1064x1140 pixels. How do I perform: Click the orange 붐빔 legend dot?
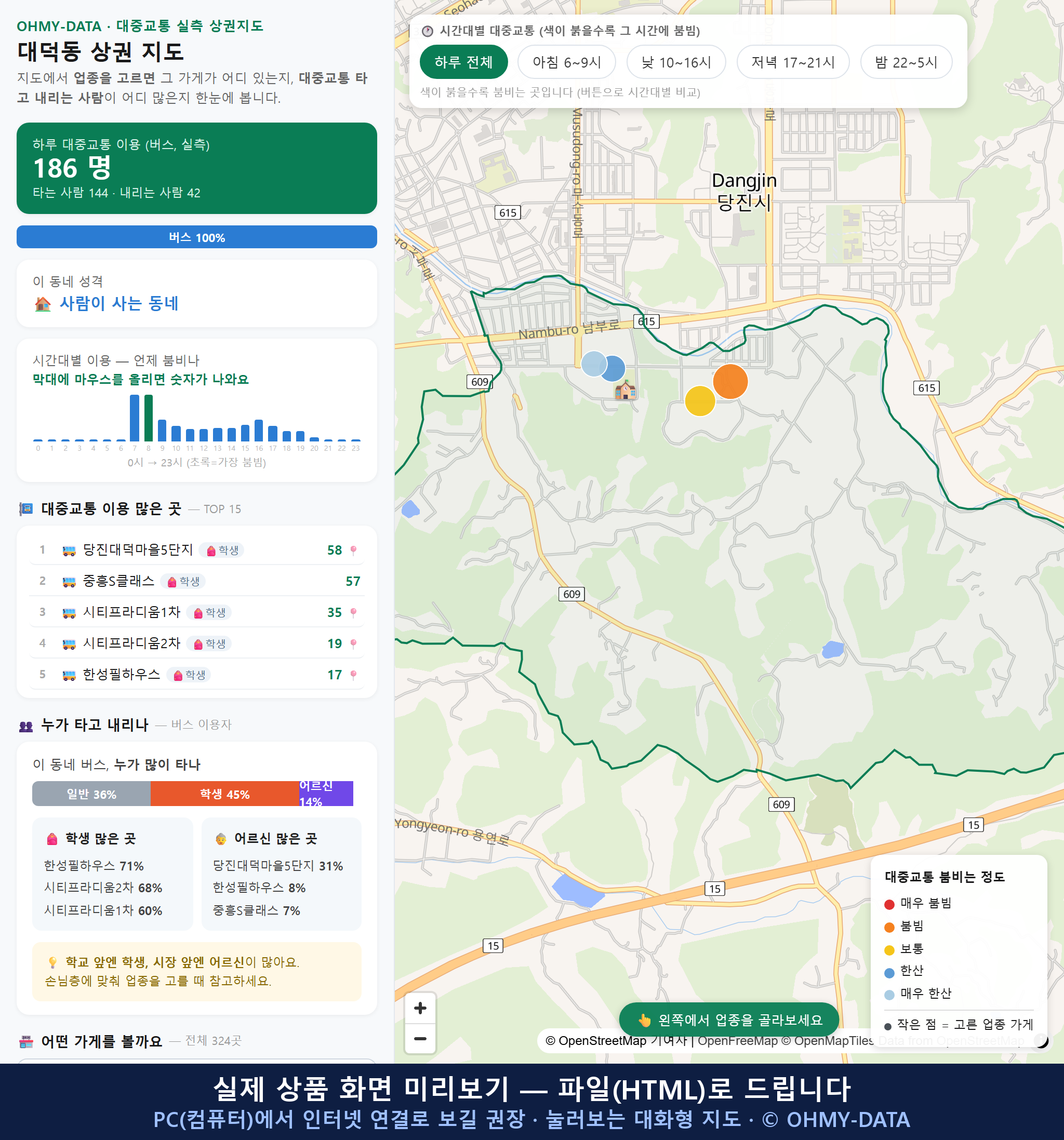tap(889, 927)
